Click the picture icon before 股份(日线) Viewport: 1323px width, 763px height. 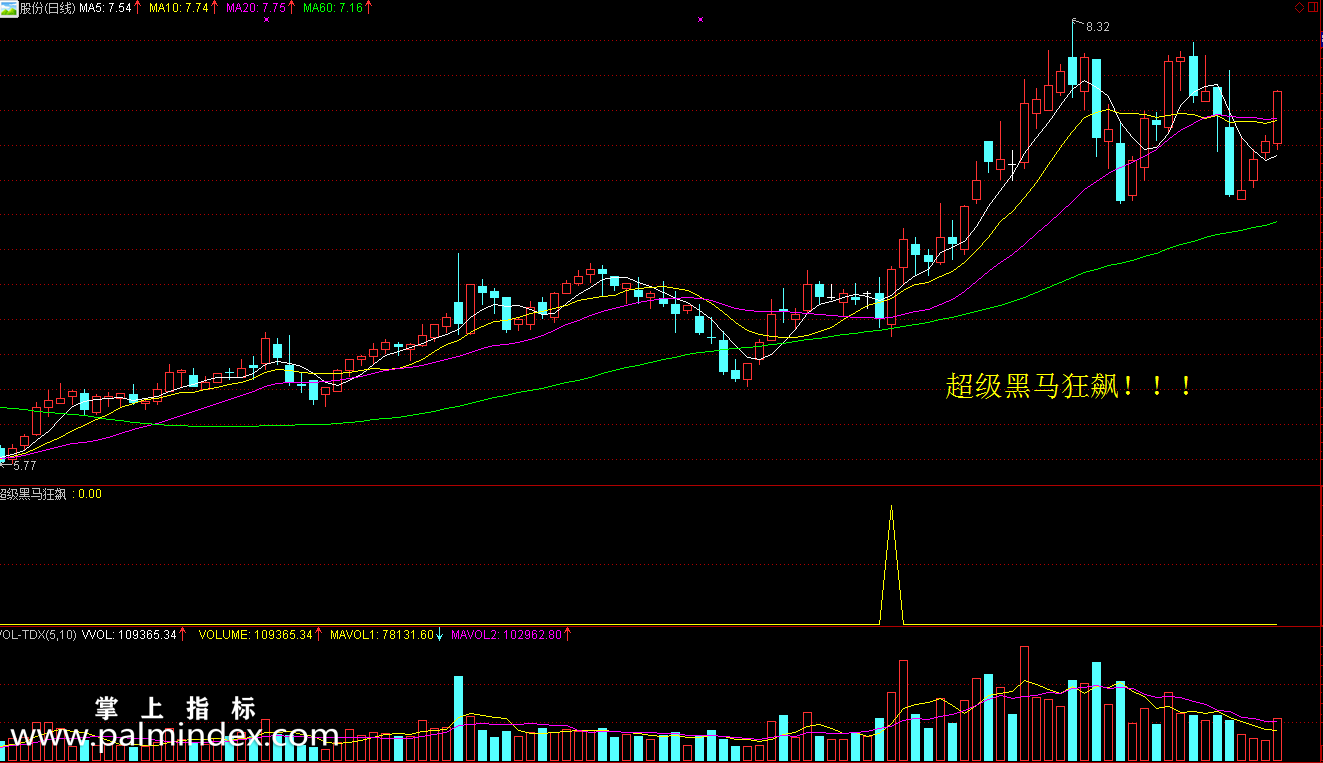[9, 8]
